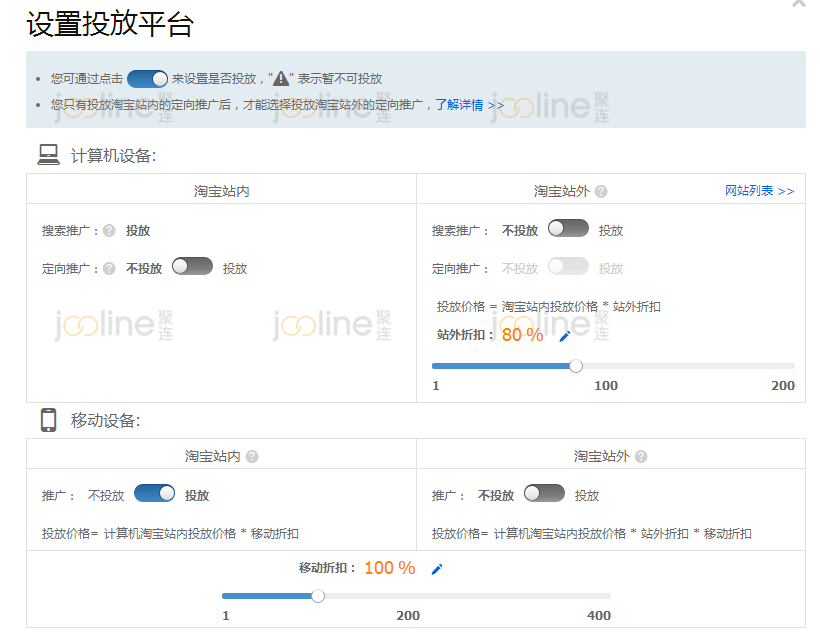The image size is (820, 640).
Task: Click help icon beside mobile 淘宝站外 header
Action: pyautogui.click(x=641, y=456)
